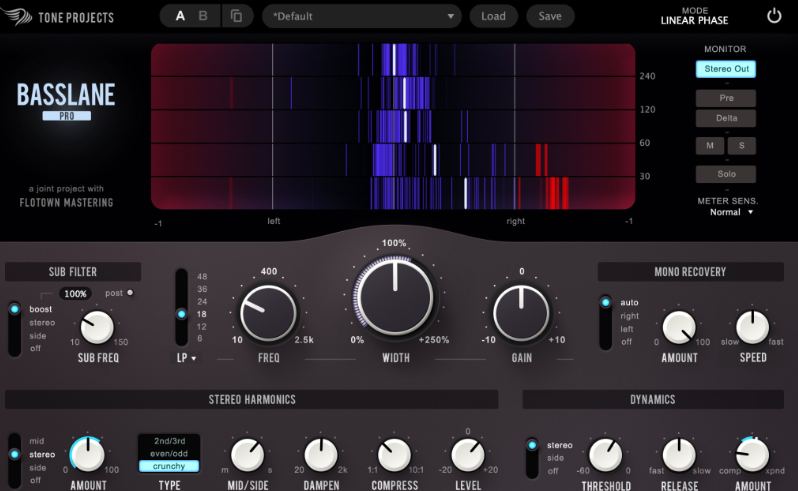798x491 pixels.
Task: Click the Stereo Harmonics Amount knob
Action: pos(88,454)
